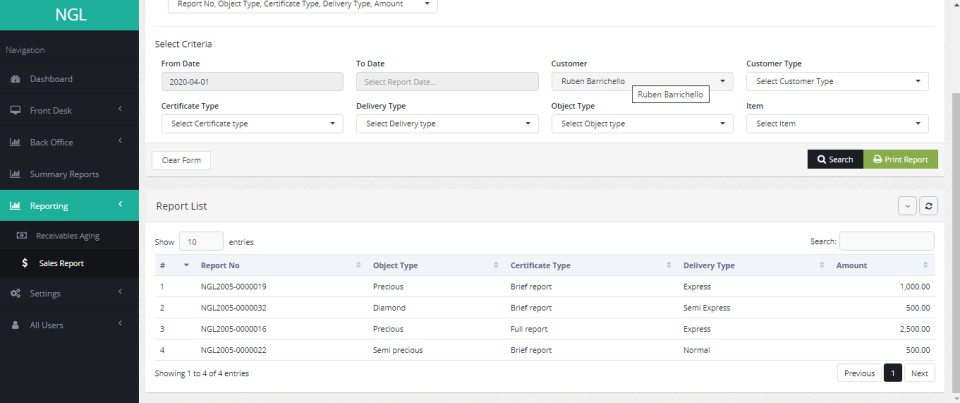Click the Report List search box

coord(887,241)
